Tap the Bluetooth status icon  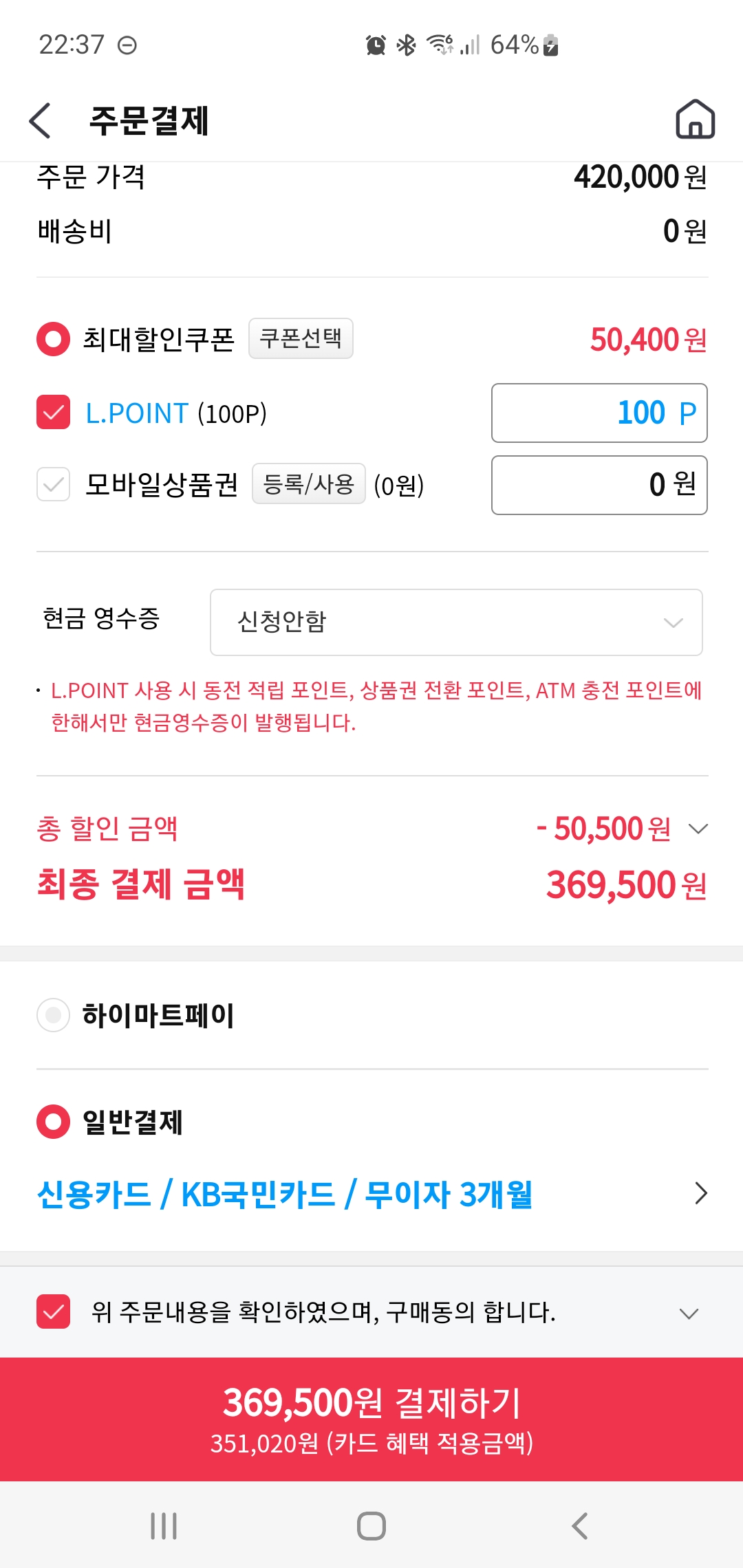pos(407,45)
